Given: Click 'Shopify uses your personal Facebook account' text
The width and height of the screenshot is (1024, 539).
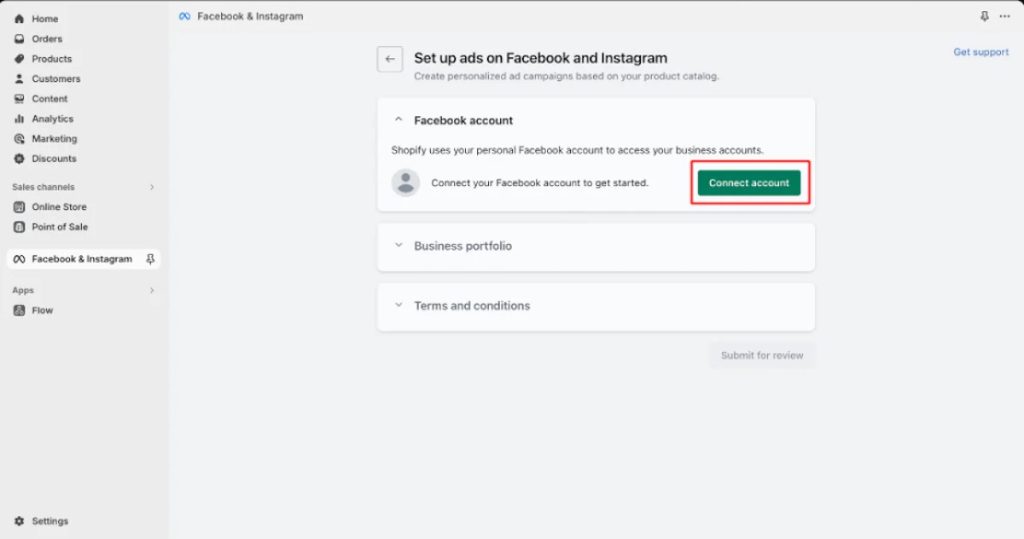Looking at the screenshot, I should tap(577, 150).
